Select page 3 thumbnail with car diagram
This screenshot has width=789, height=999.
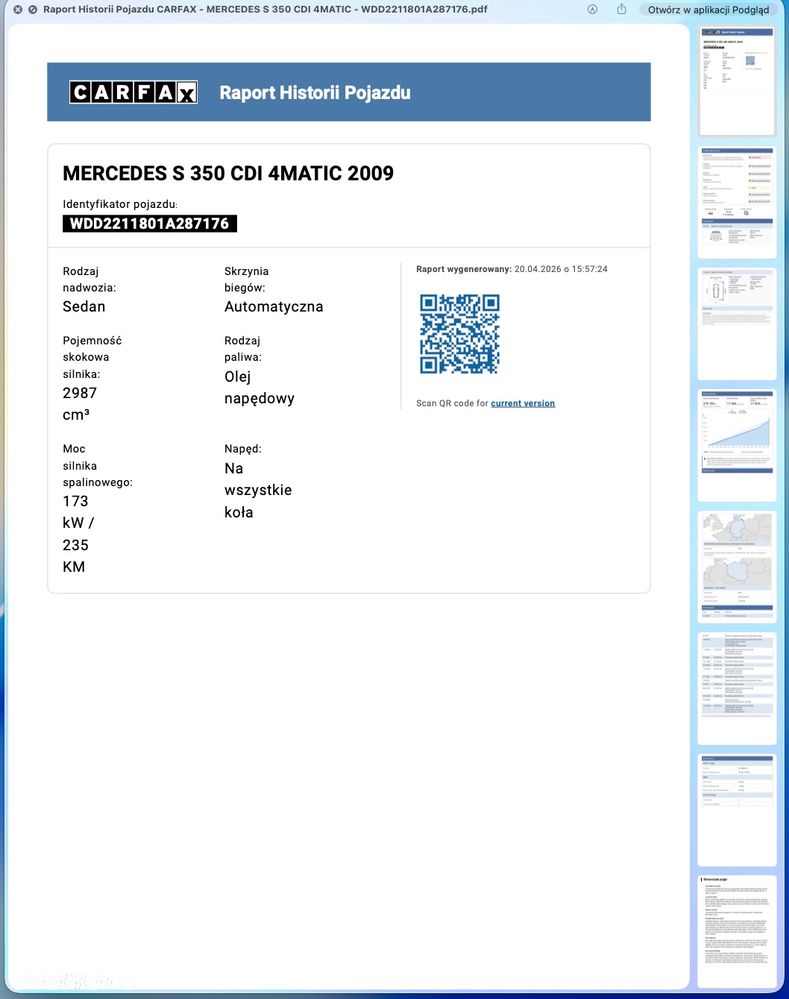tap(737, 324)
